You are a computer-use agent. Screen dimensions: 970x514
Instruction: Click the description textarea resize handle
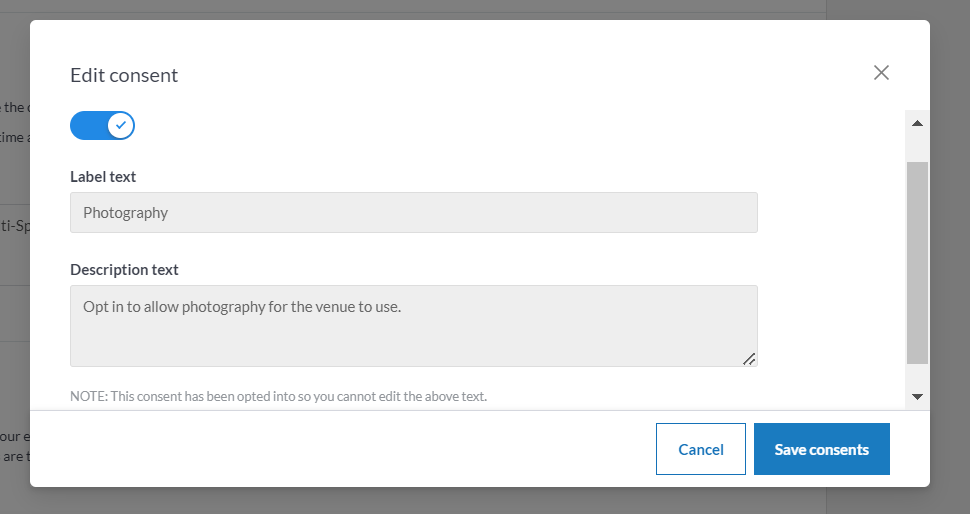(x=749, y=358)
